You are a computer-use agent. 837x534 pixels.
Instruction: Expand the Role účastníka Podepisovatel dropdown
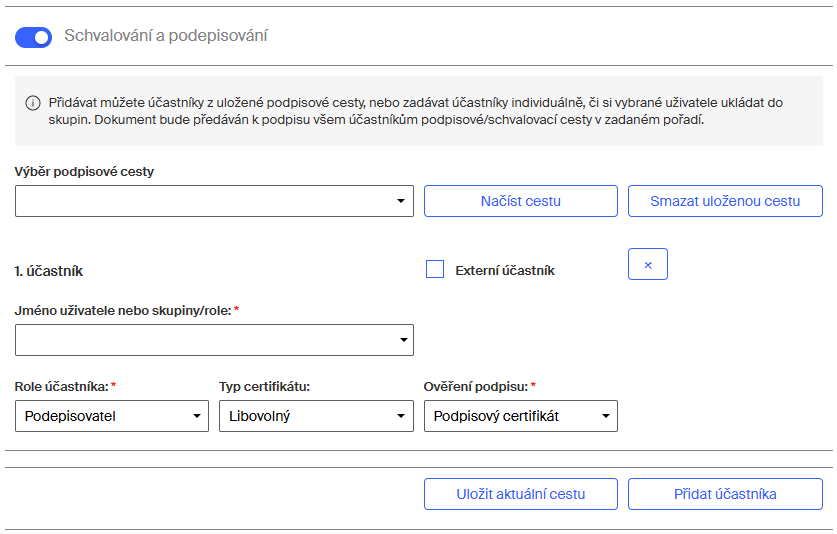(x=112, y=416)
